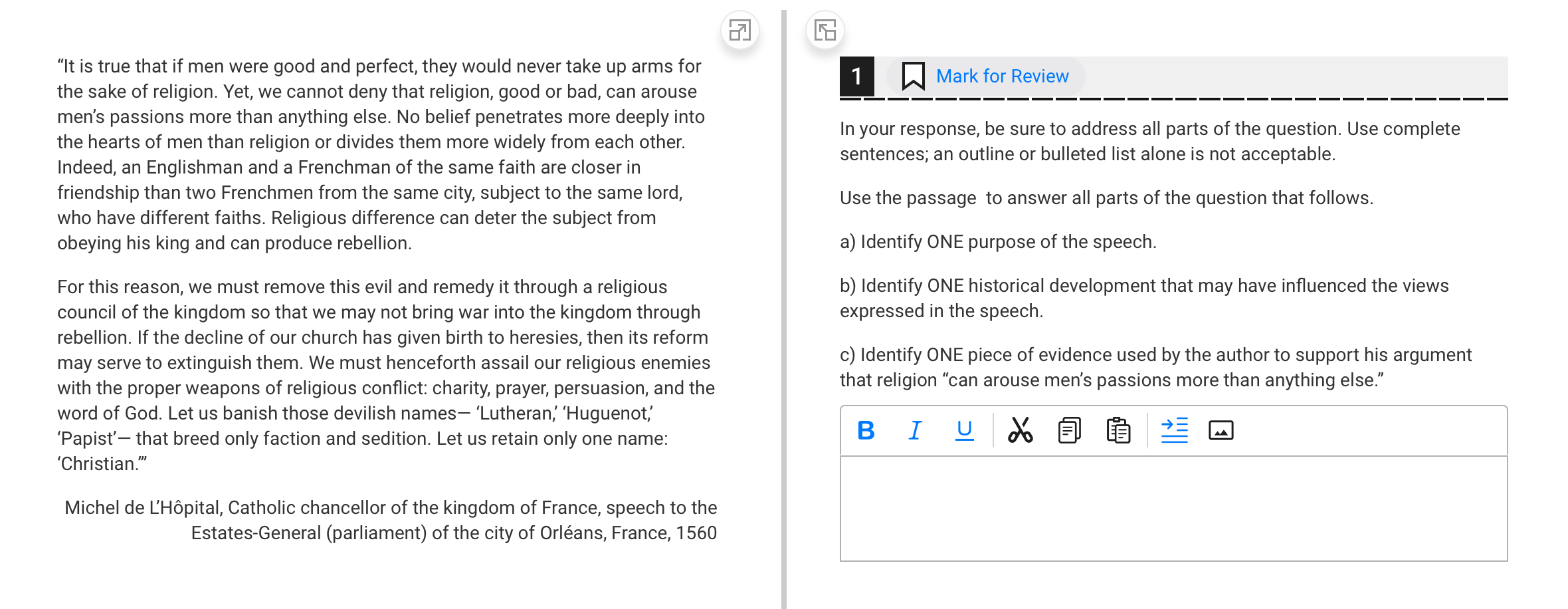Indent text with the indent icon
The width and height of the screenshot is (1568, 609).
click(1174, 431)
